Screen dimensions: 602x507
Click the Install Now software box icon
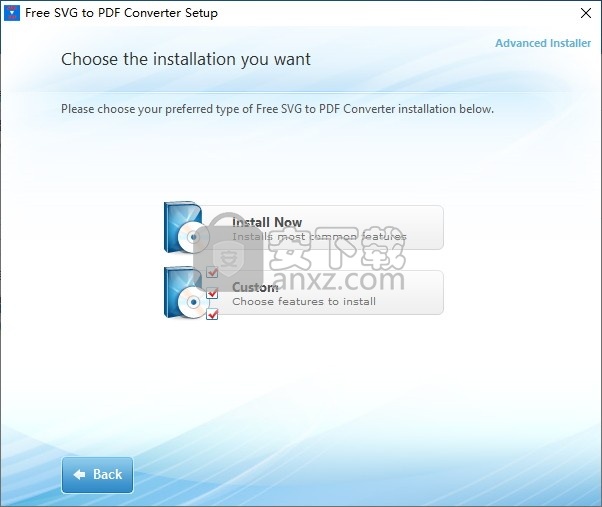[x=186, y=227]
